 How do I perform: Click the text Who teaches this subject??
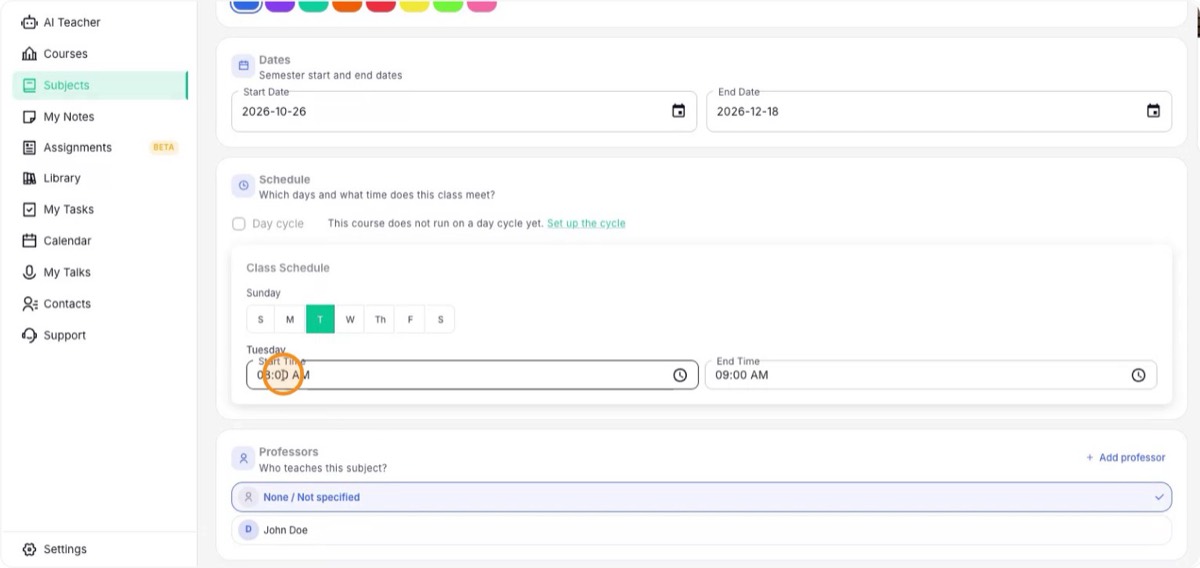tap(323, 468)
